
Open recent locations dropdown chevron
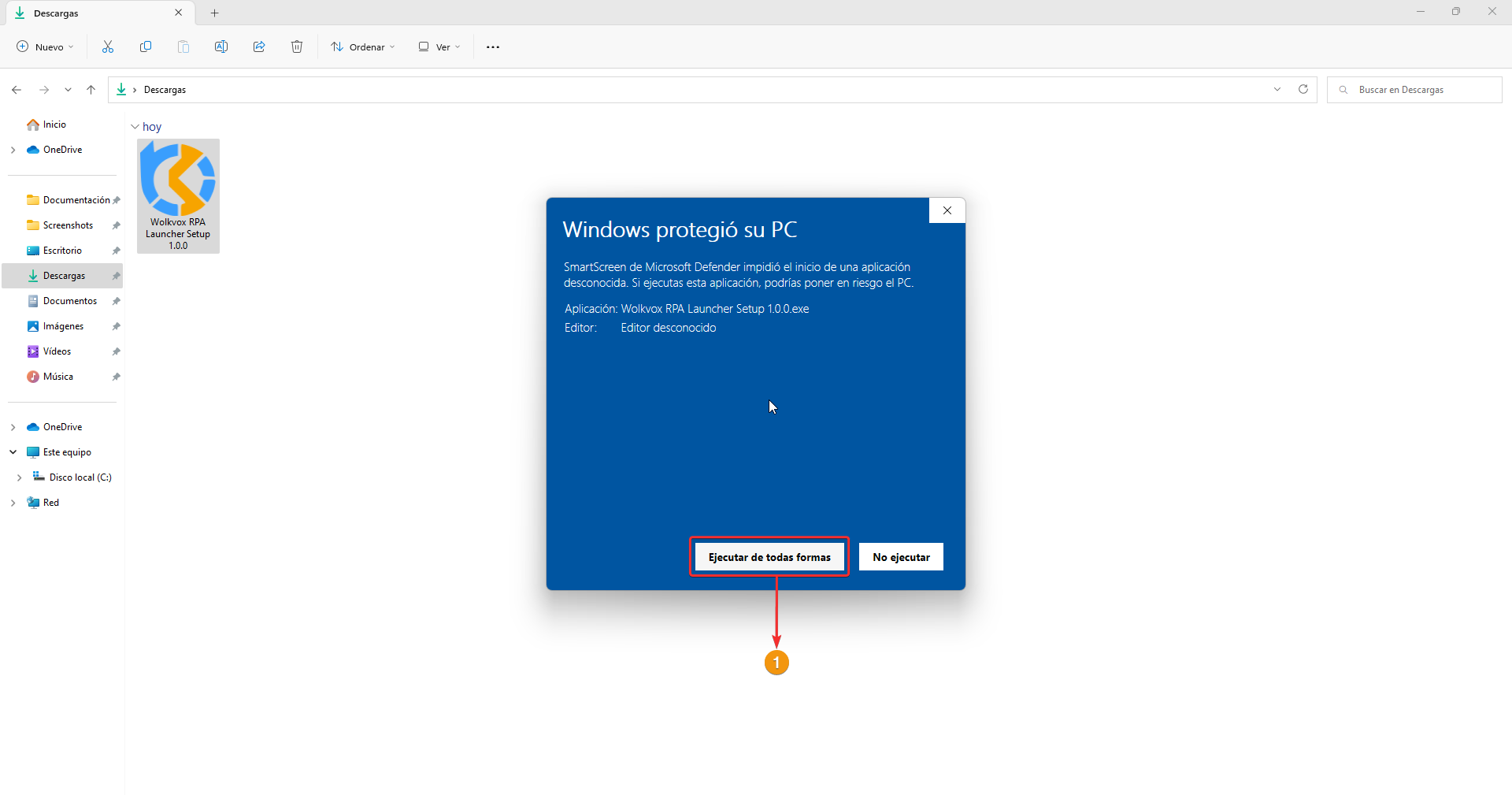pos(68,90)
